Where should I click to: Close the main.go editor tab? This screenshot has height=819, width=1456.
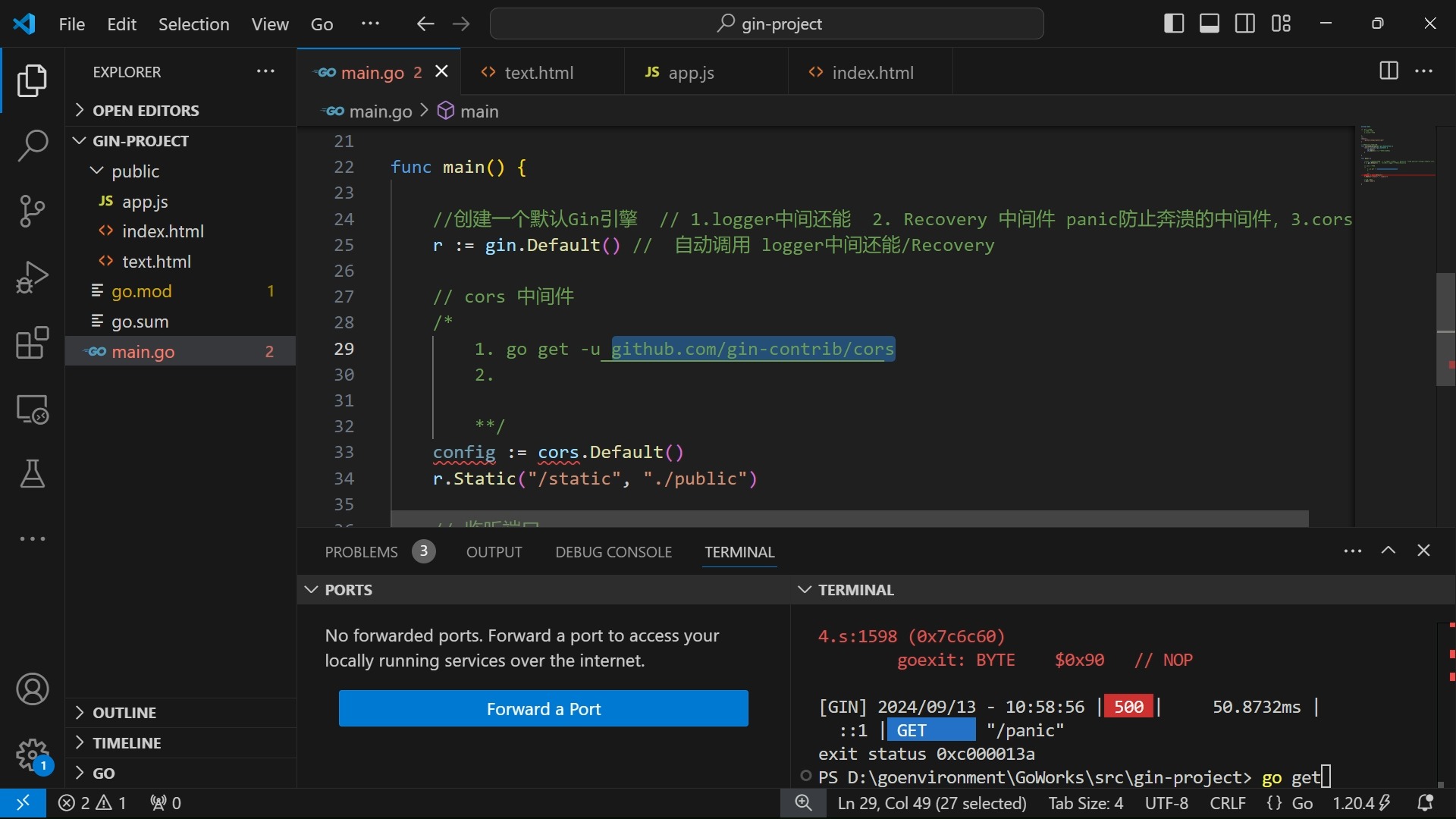coord(441,71)
